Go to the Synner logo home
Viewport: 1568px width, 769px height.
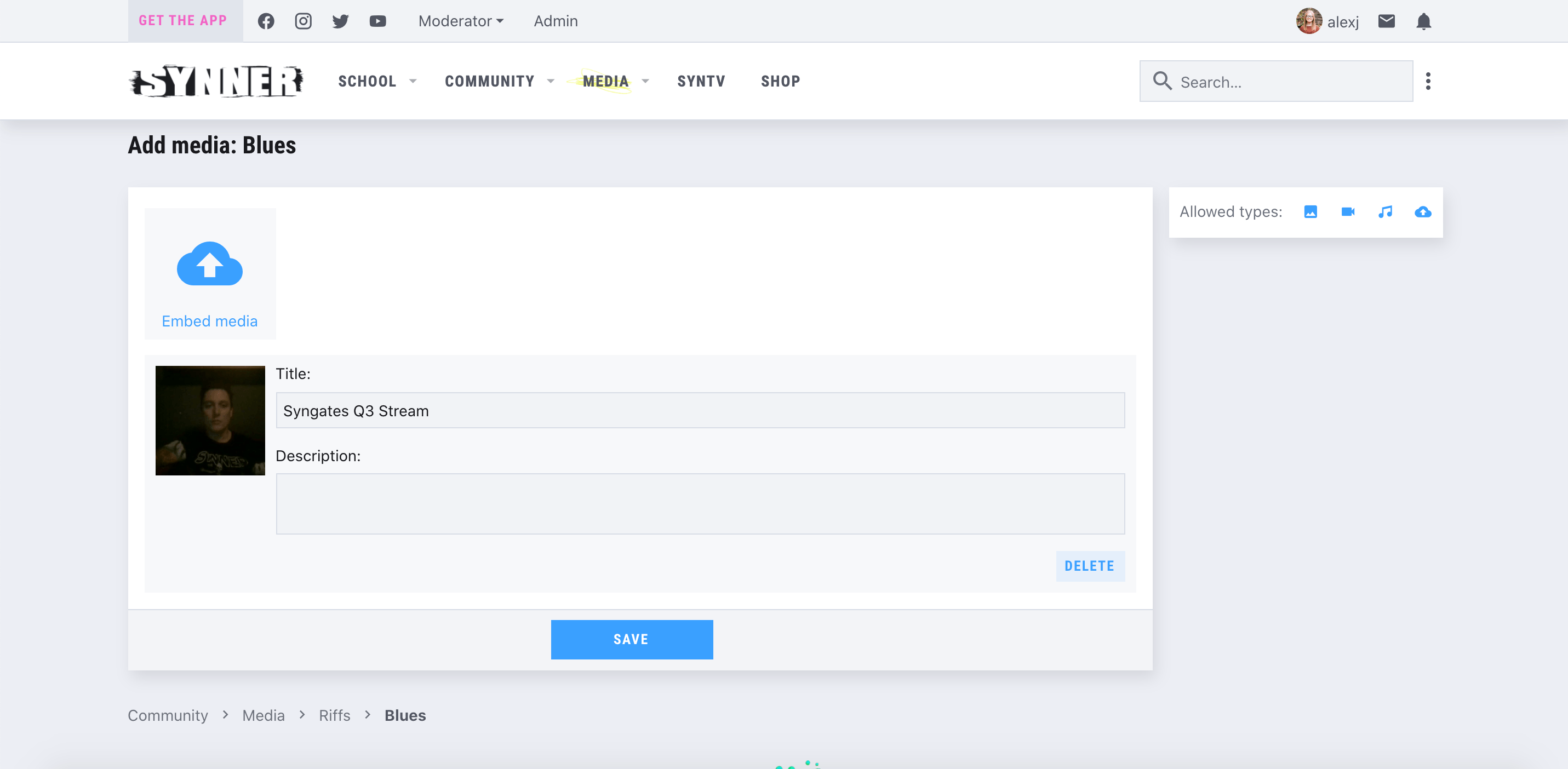tap(216, 81)
